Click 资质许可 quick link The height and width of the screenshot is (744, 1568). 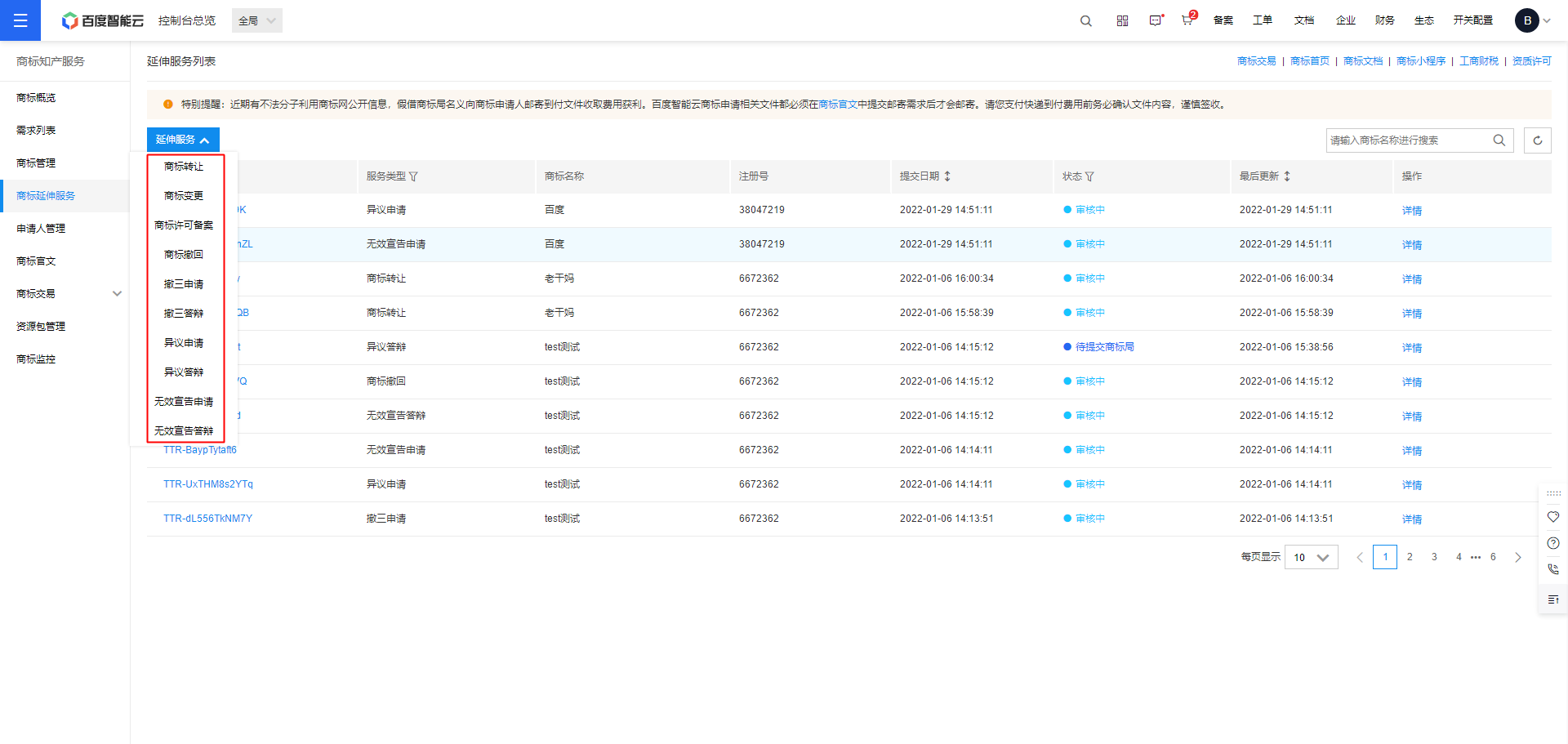point(1531,61)
